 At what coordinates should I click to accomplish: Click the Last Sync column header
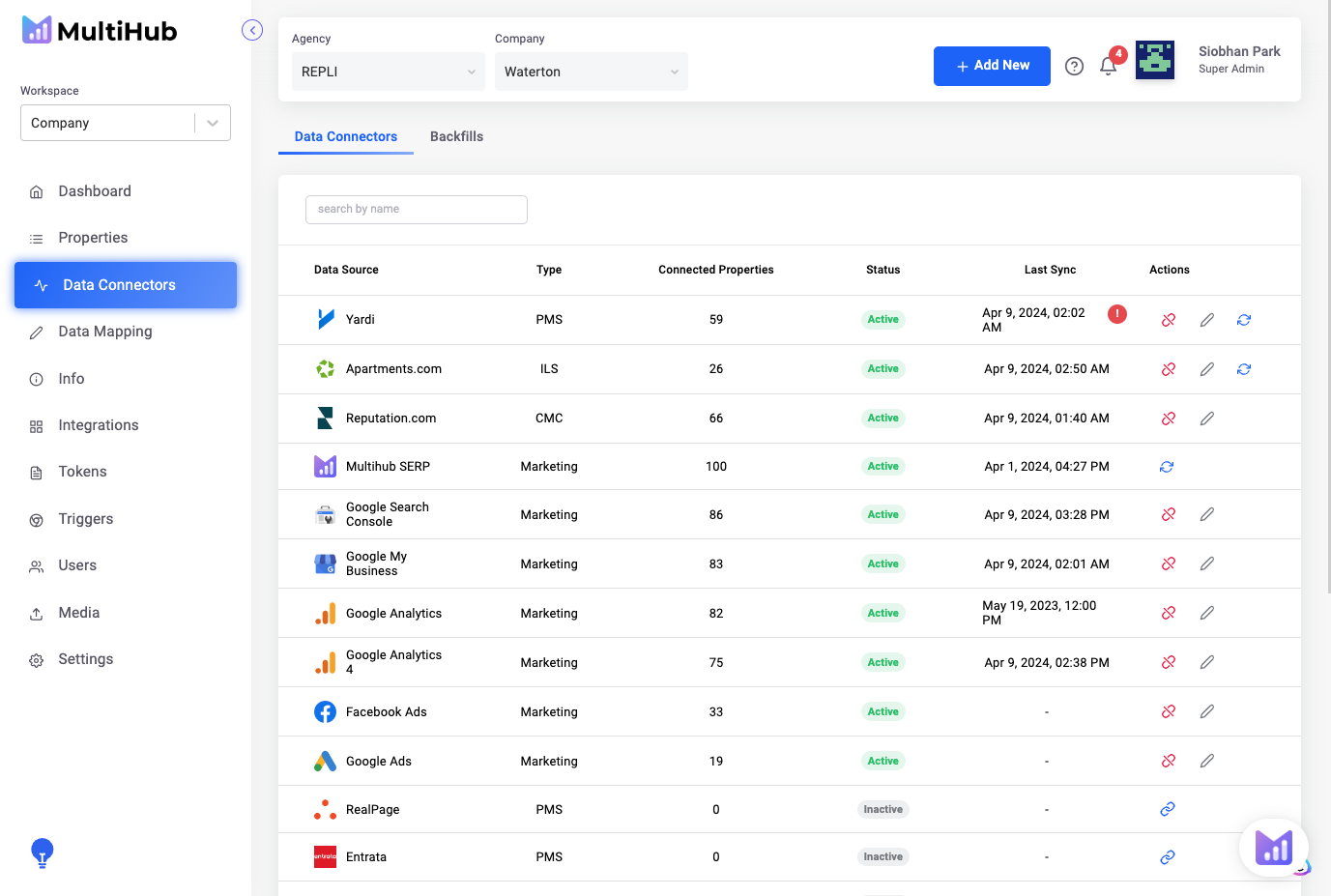pos(1050,270)
